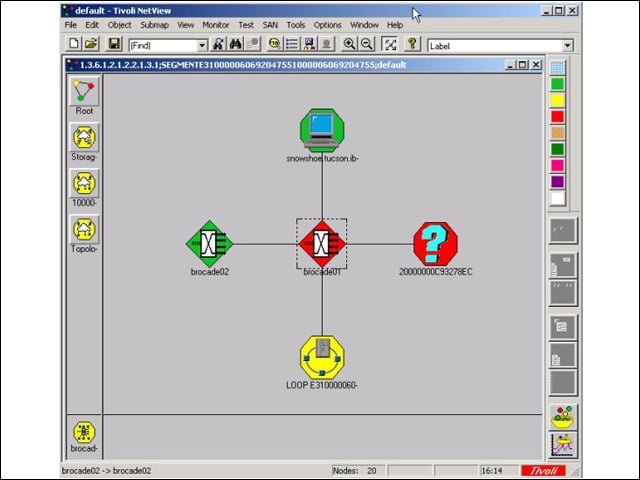Pick the yellow color swatch

click(x=558, y=100)
